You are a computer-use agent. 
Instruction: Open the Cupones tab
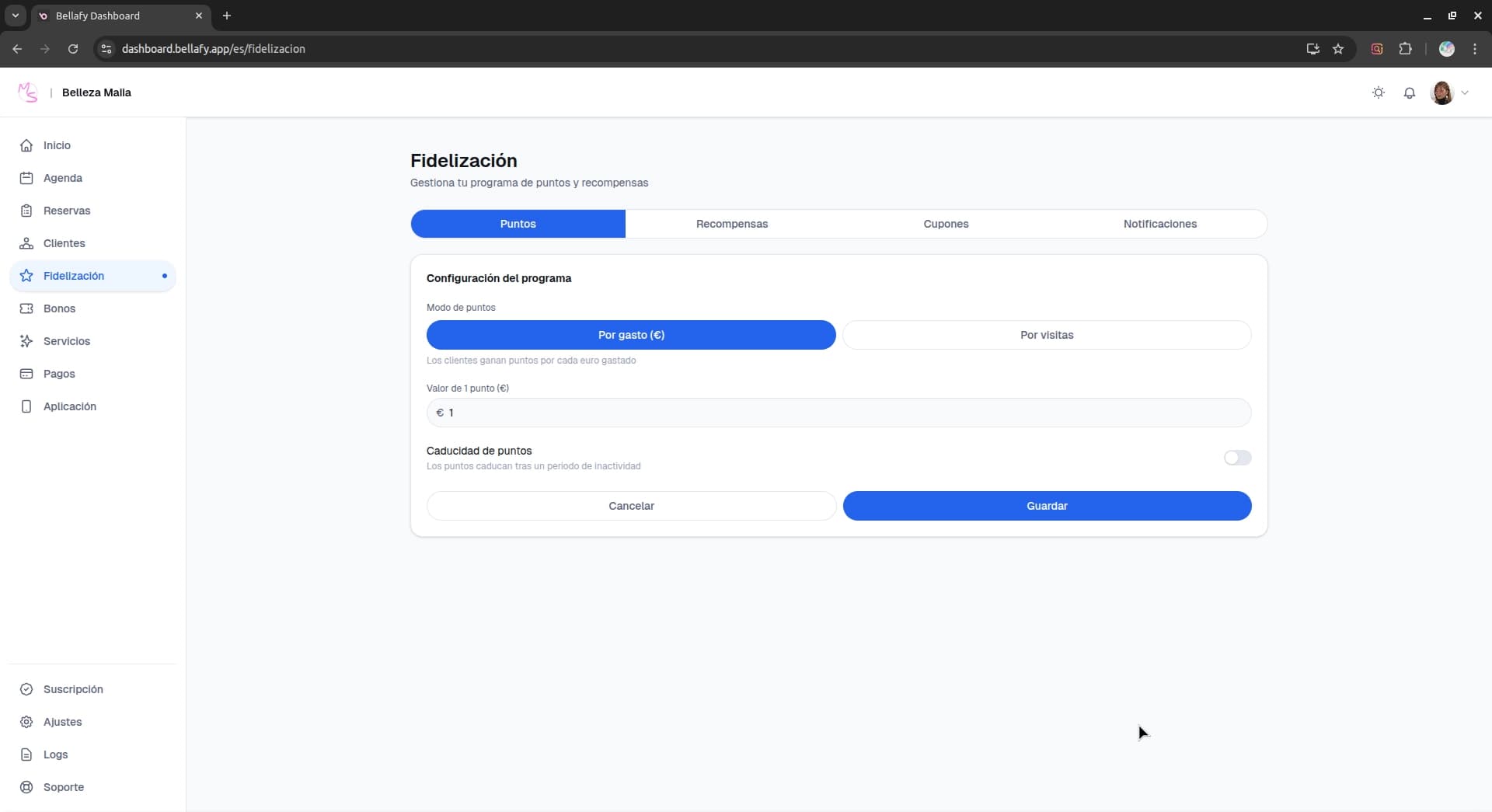coord(946,224)
